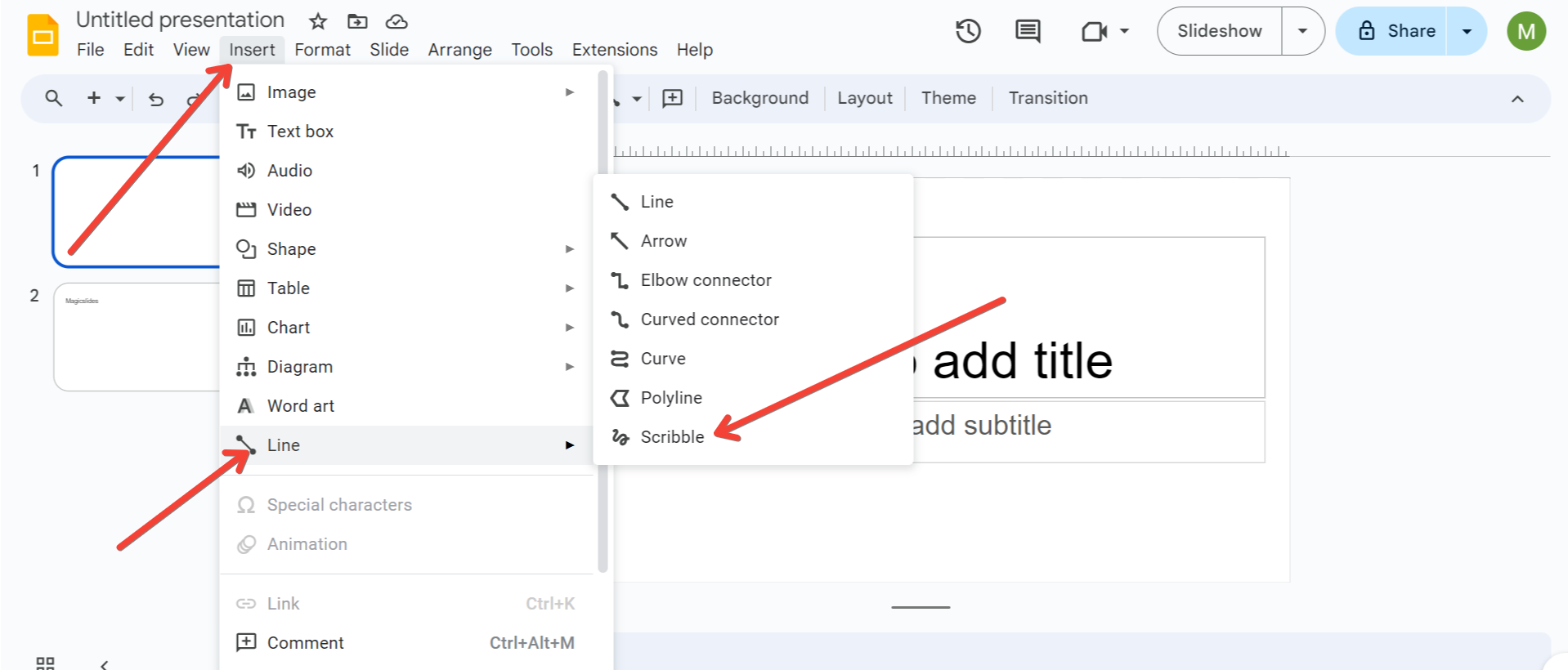
Task: Open the comments panel icon
Action: pyautogui.click(x=1028, y=32)
